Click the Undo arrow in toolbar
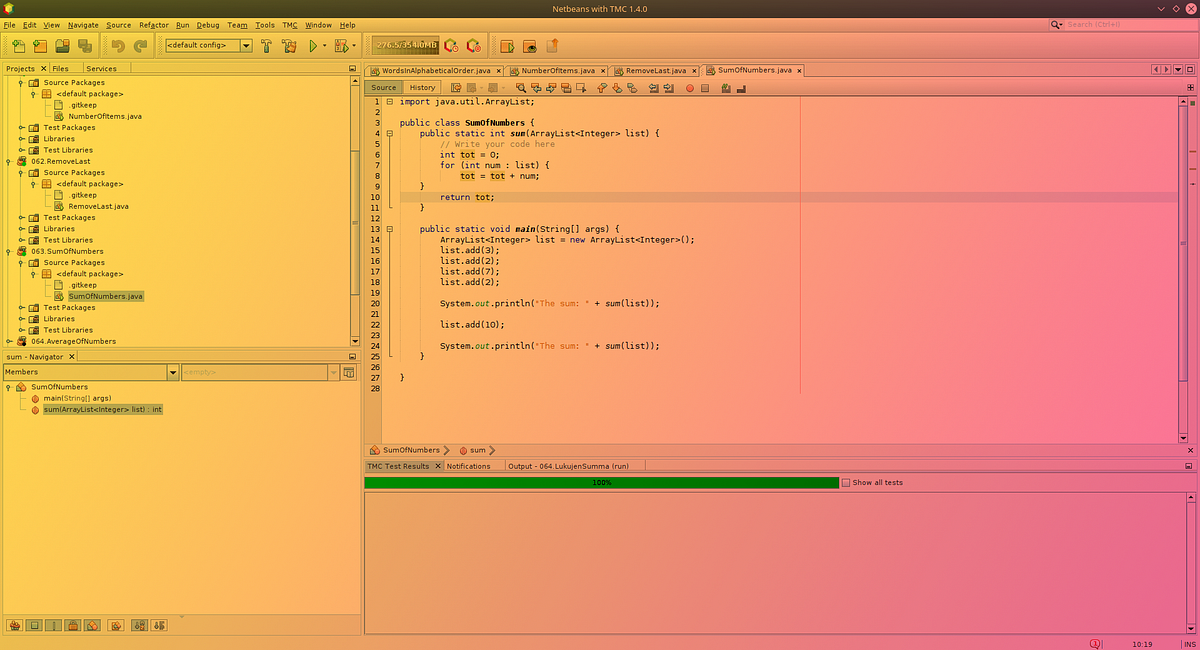Image resolution: width=1200 pixels, height=650 pixels. coord(118,46)
